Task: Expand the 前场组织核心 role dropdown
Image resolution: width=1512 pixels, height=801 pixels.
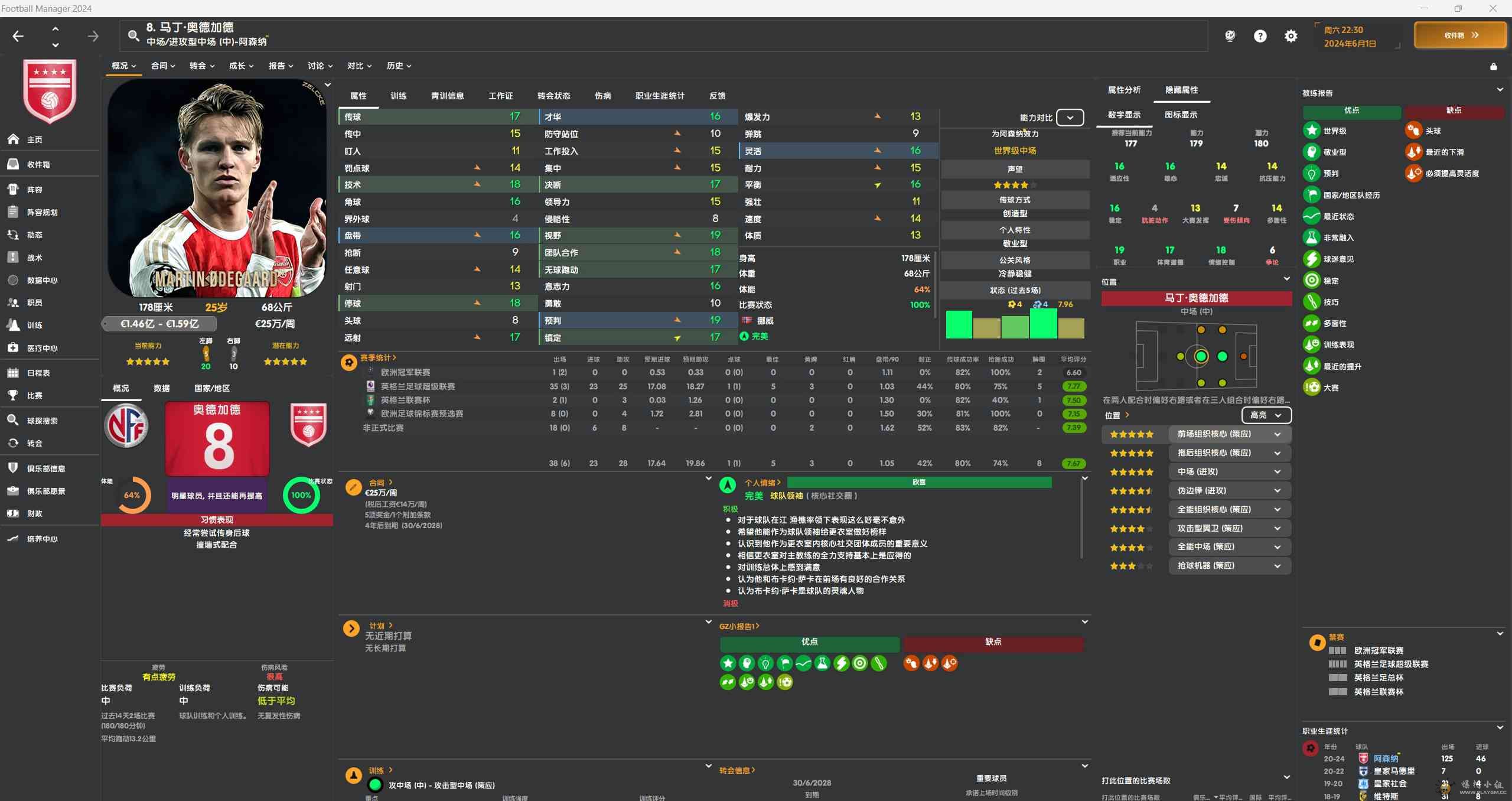Action: click(1278, 434)
